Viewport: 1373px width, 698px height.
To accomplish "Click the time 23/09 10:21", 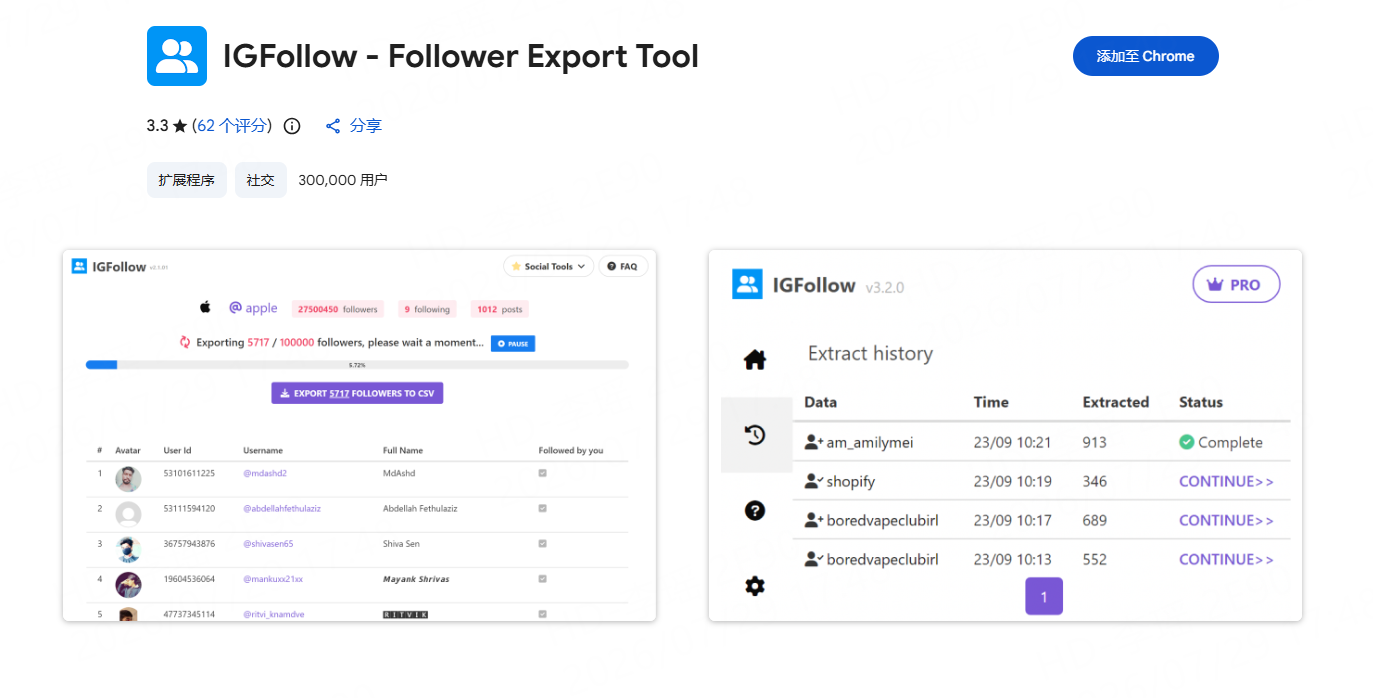I will [1013, 442].
